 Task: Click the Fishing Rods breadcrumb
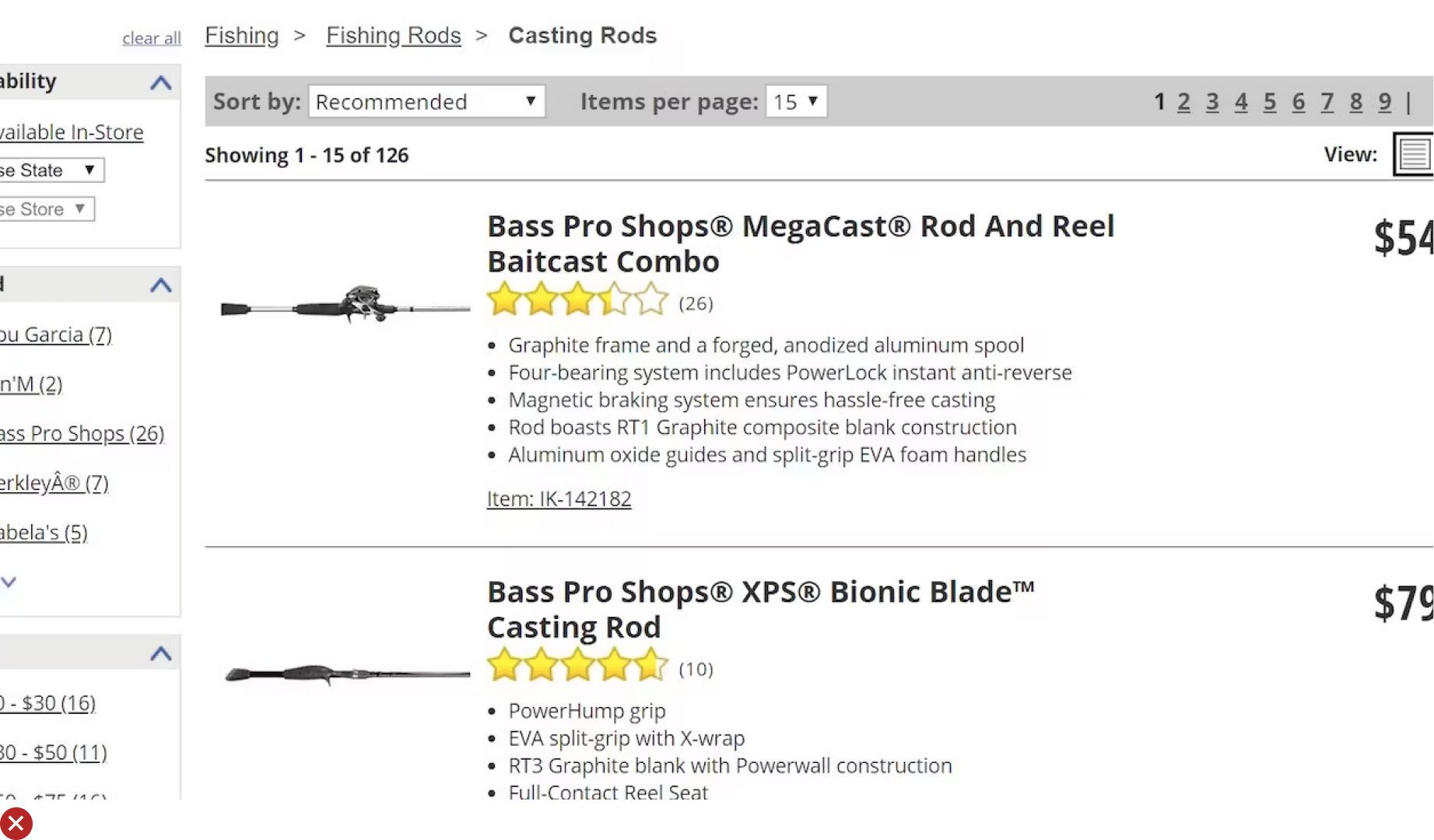coord(393,36)
